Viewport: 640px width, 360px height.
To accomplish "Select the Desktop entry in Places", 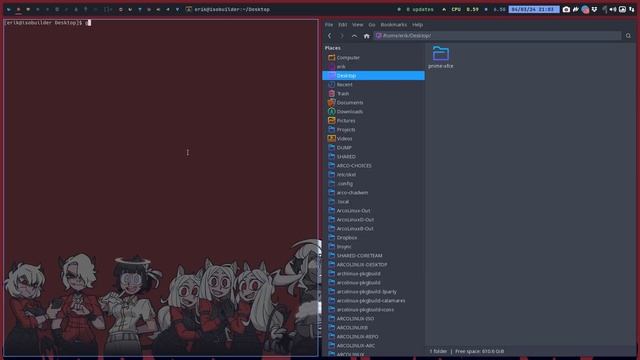I will 373,76.
